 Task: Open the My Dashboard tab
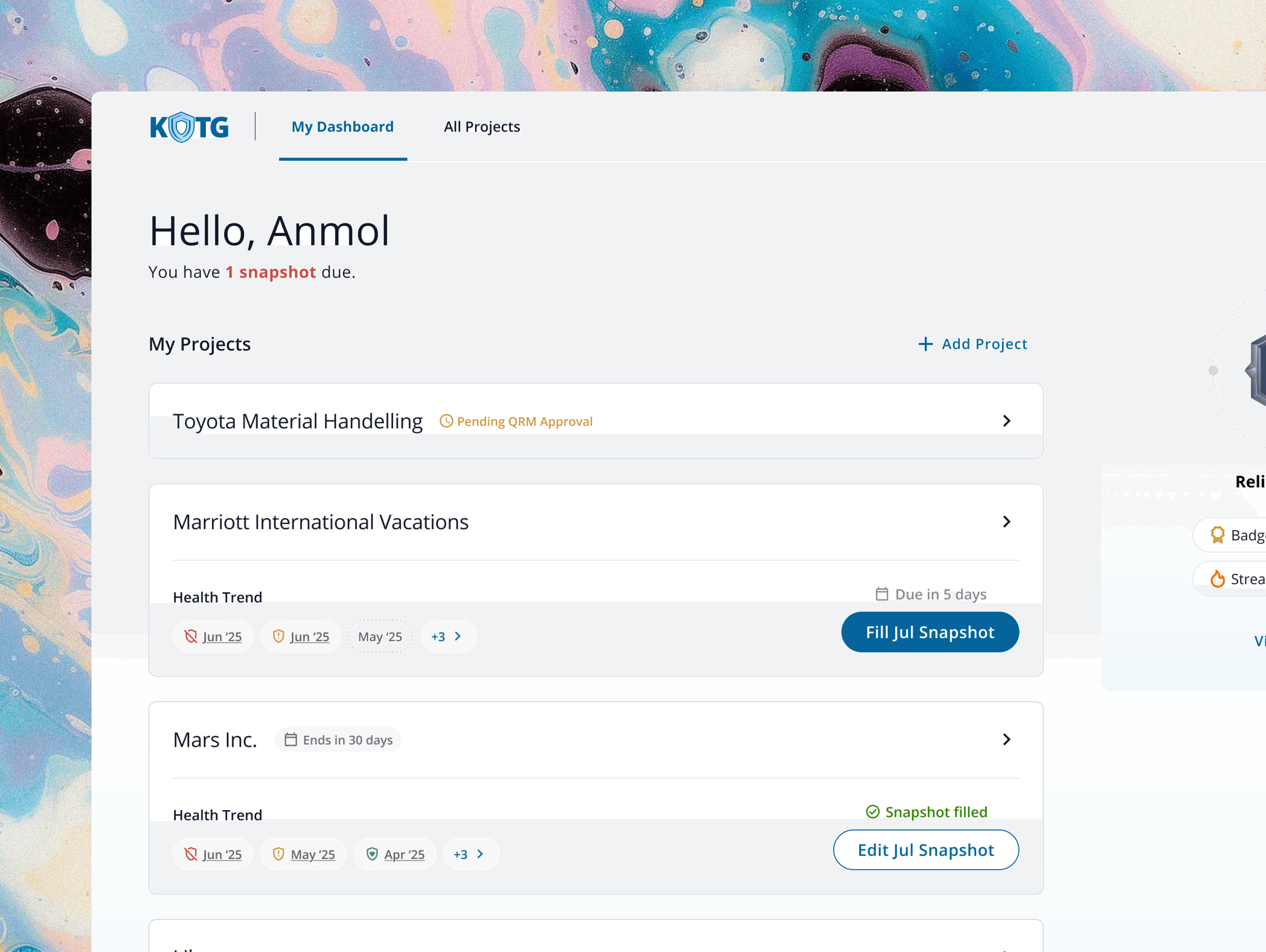point(342,127)
